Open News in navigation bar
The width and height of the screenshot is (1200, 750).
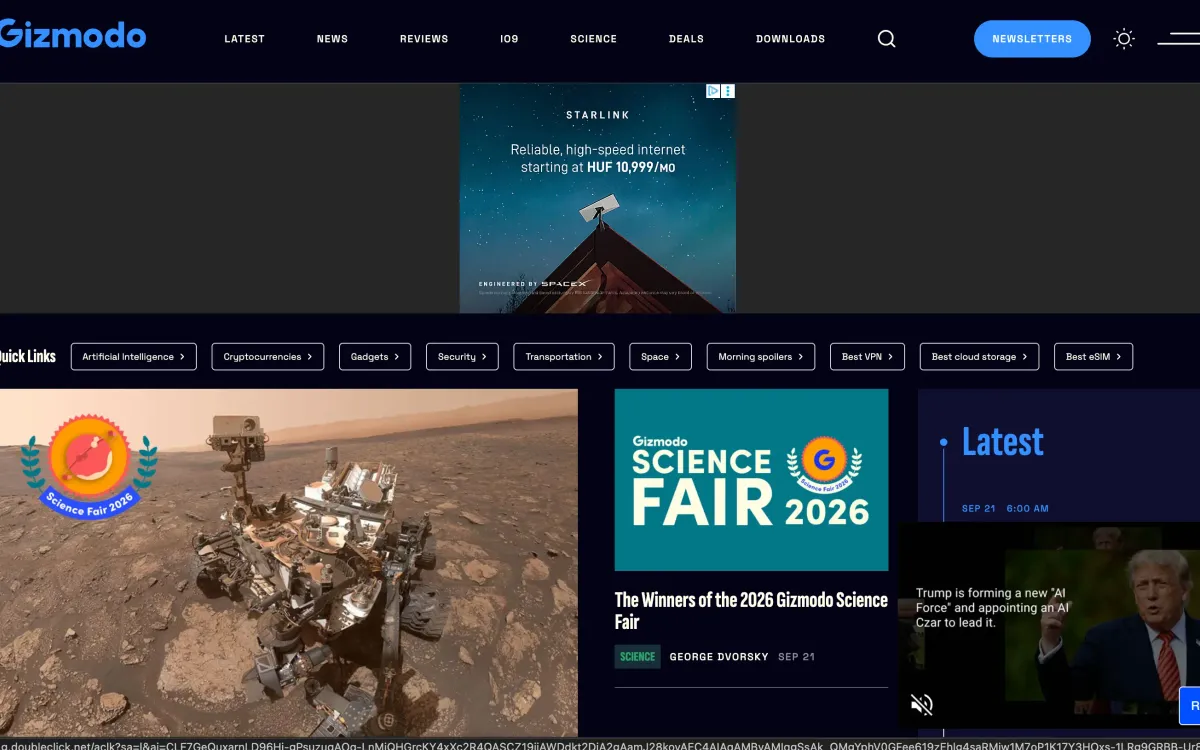[332, 39]
